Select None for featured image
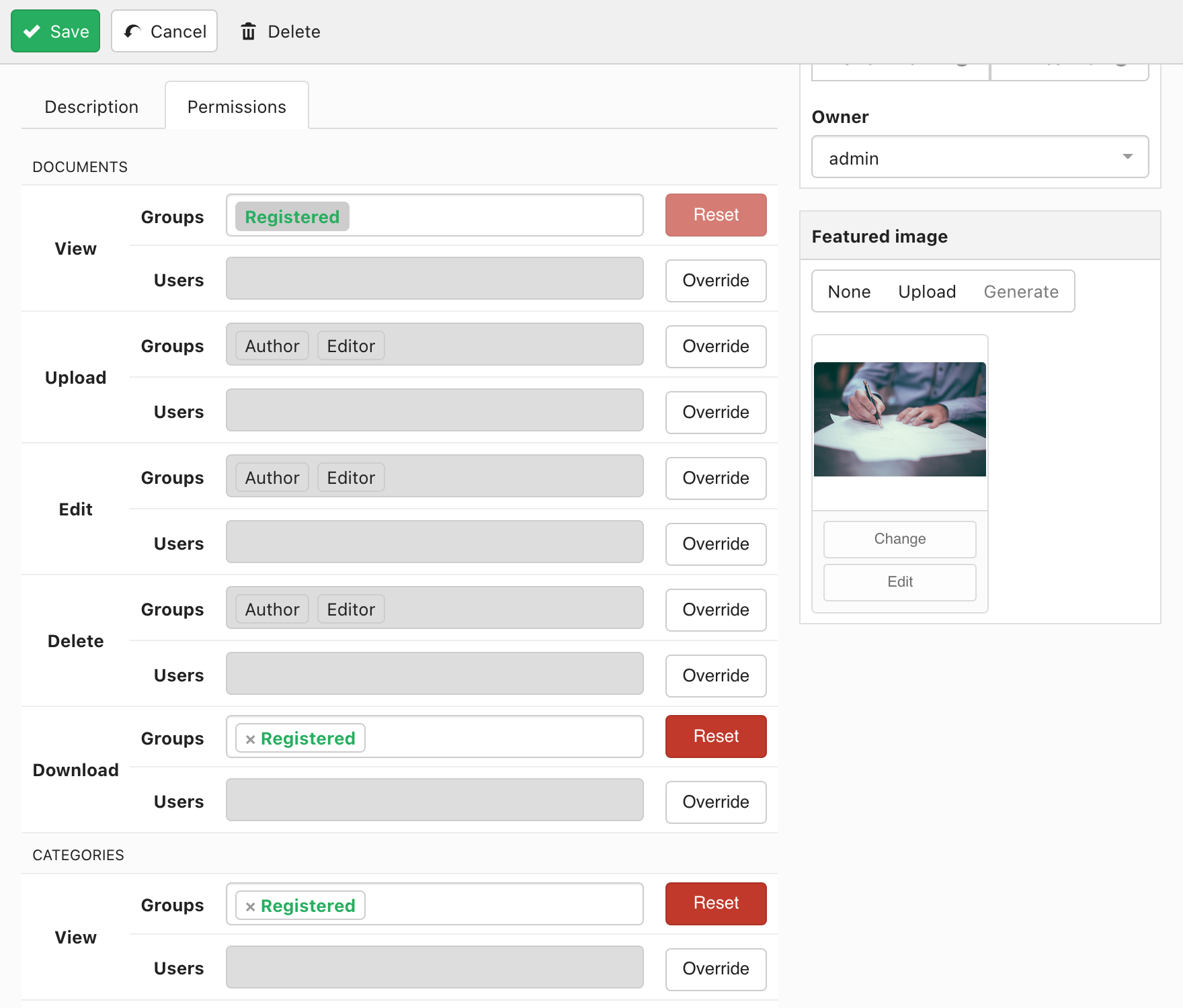This screenshot has width=1183, height=1008. (849, 292)
